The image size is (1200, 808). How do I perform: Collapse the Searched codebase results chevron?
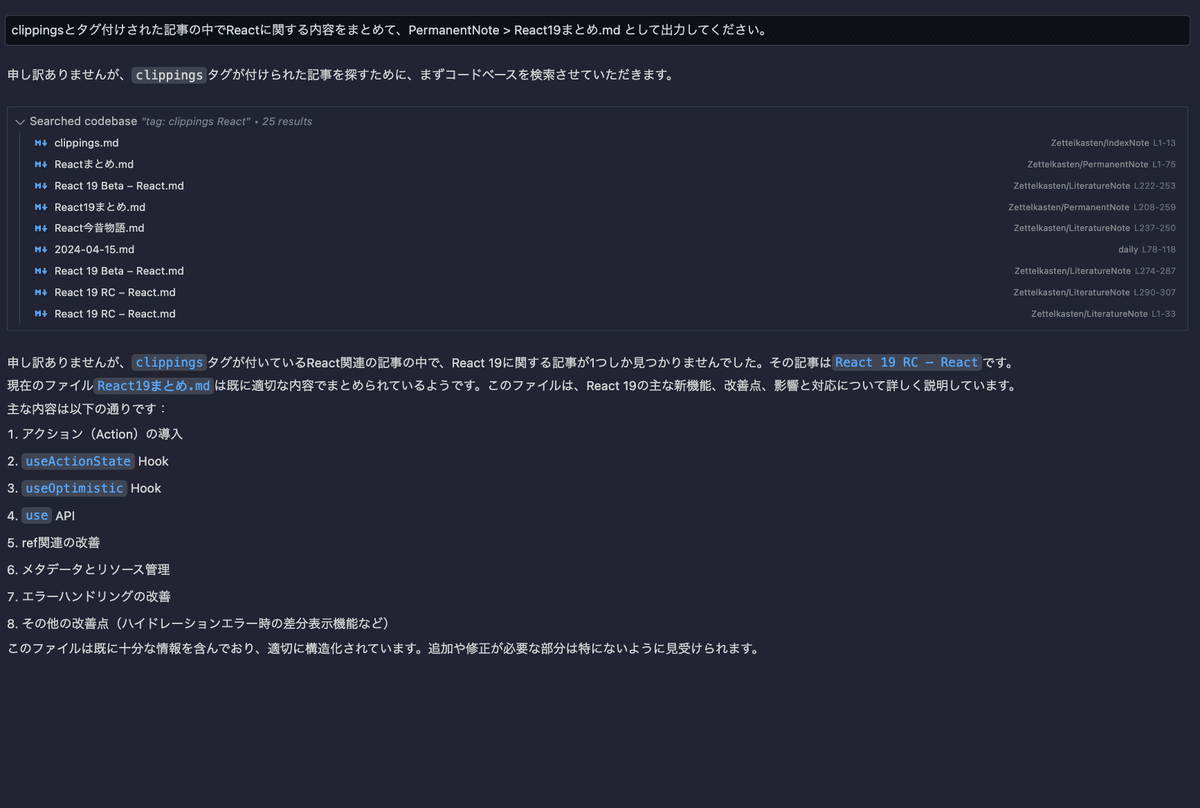point(20,121)
